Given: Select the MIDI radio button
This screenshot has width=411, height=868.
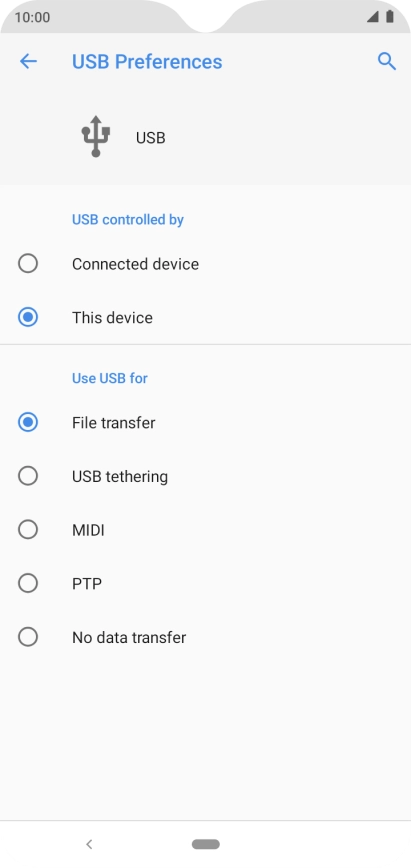Looking at the screenshot, I should [28, 530].
